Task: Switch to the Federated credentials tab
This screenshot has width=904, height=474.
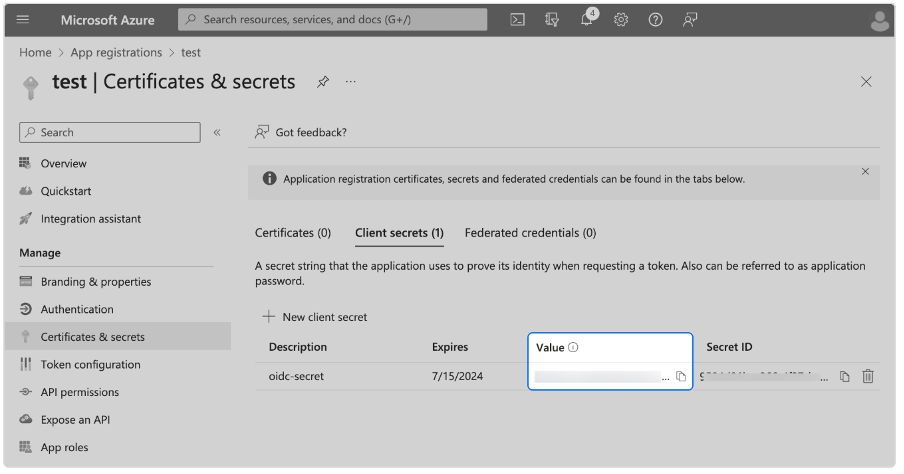Action: pos(530,233)
